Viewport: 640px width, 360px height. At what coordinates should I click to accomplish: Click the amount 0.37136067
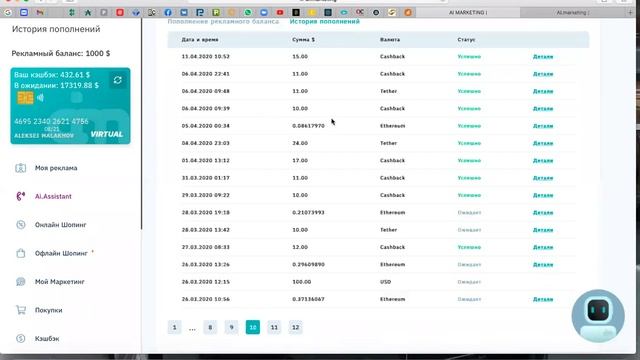(309, 299)
